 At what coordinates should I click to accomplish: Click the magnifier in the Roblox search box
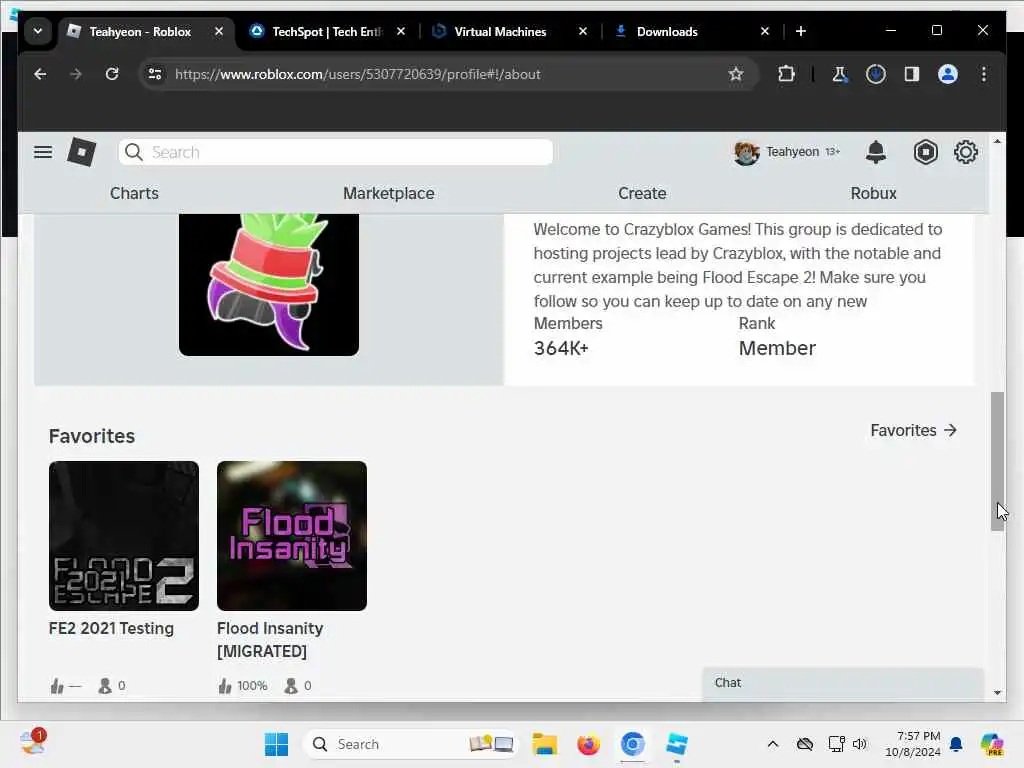134,152
